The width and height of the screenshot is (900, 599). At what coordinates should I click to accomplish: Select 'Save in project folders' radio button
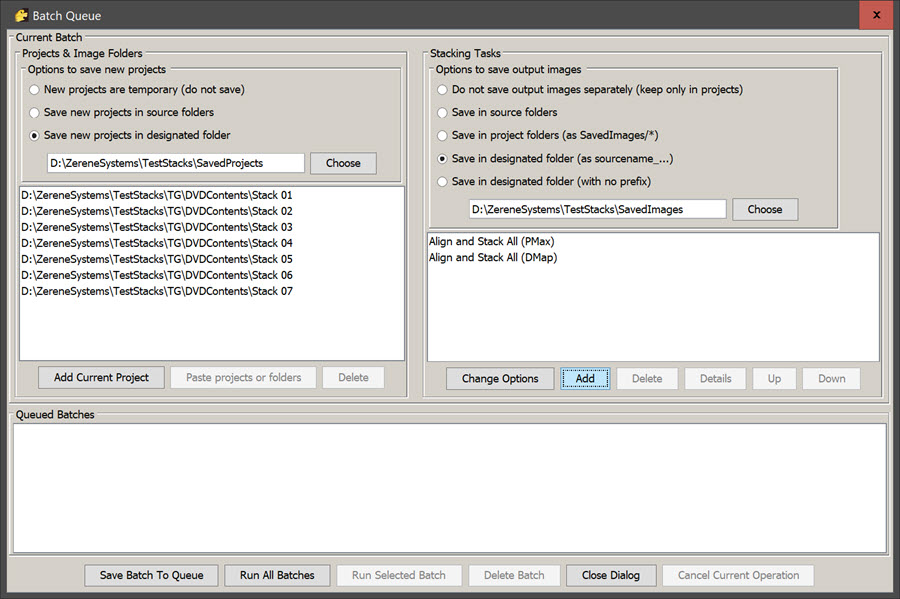coord(443,136)
